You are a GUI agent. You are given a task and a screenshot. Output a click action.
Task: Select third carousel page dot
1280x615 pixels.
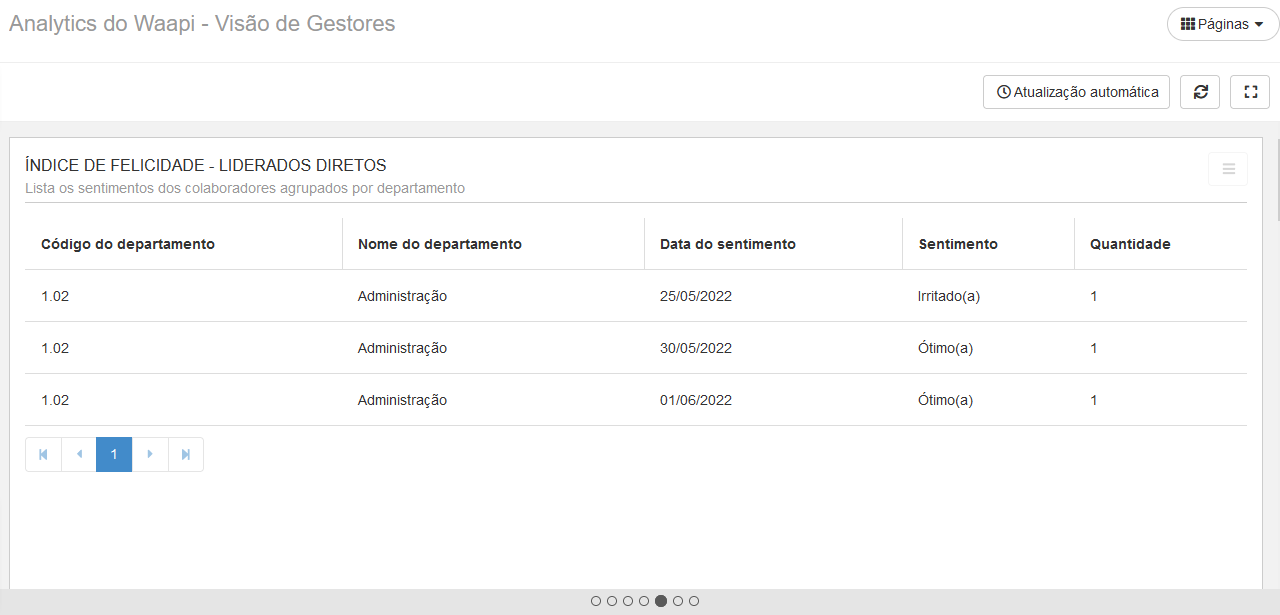click(628, 601)
